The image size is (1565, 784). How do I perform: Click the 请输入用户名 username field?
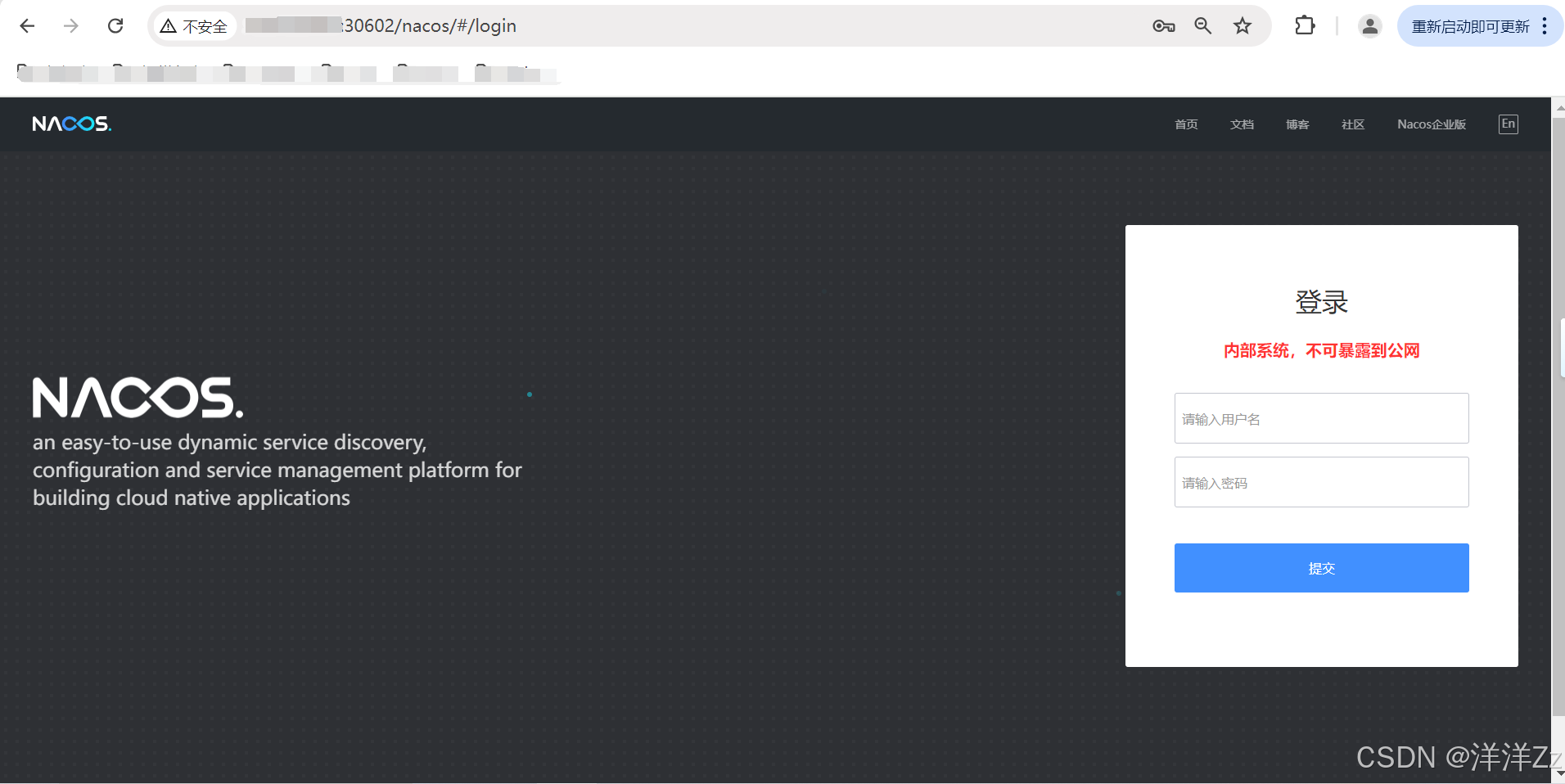(x=1320, y=418)
